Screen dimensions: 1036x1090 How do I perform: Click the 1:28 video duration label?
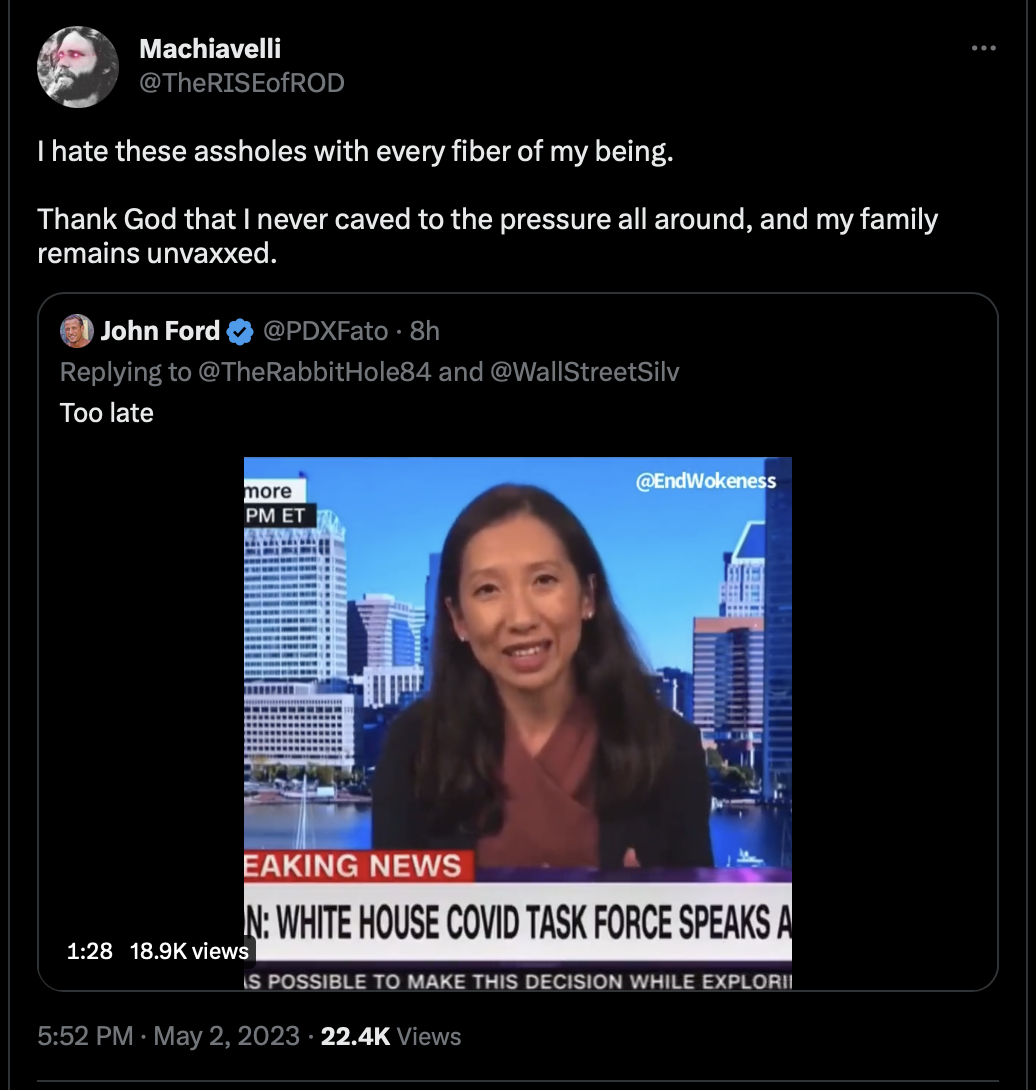pos(90,951)
